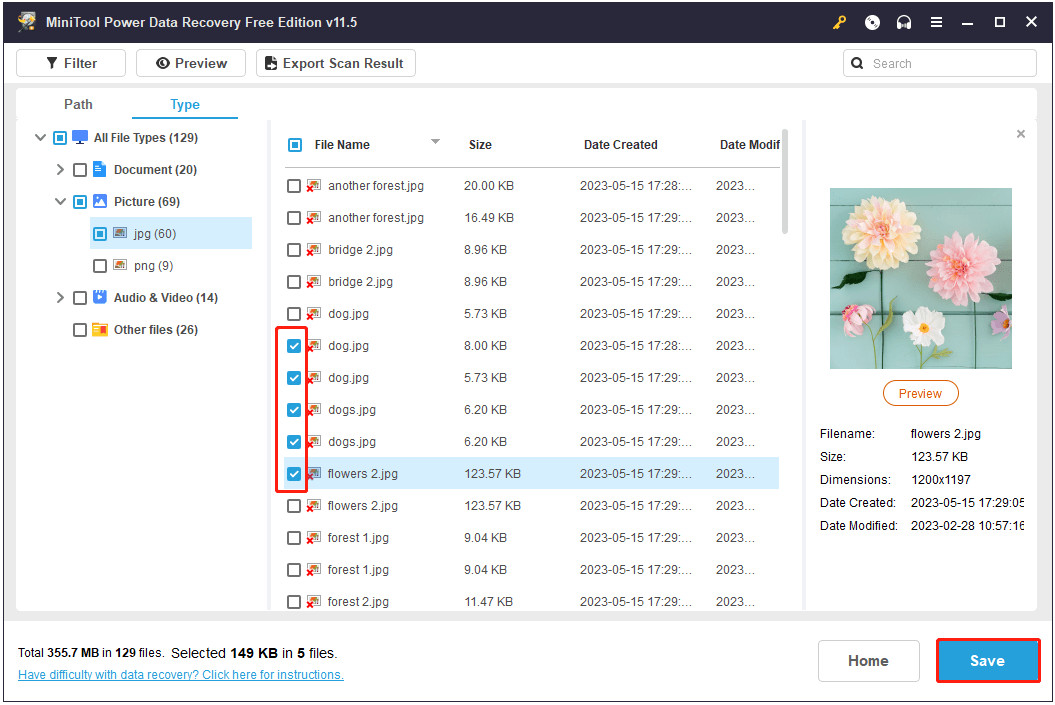Open the data recovery instructions link
Image resolution: width=1055 pixels, height=705 pixels.
point(180,675)
